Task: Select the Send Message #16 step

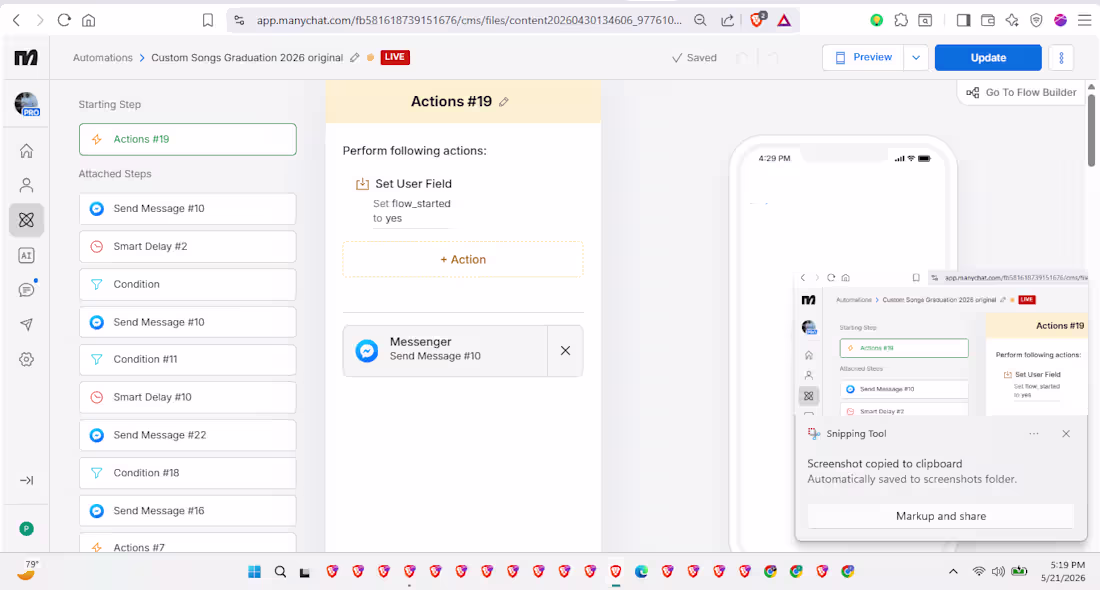Action: 187,511
